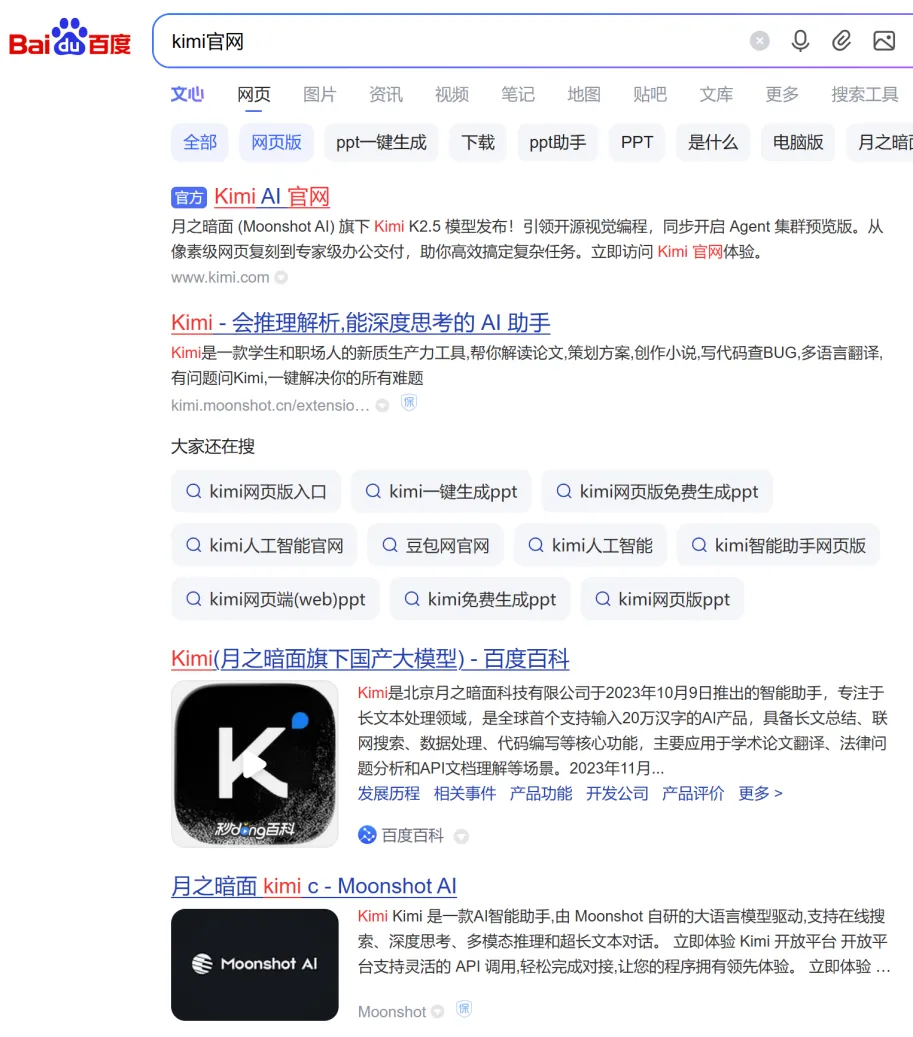Click the Baidu logo

coord(69,38)
